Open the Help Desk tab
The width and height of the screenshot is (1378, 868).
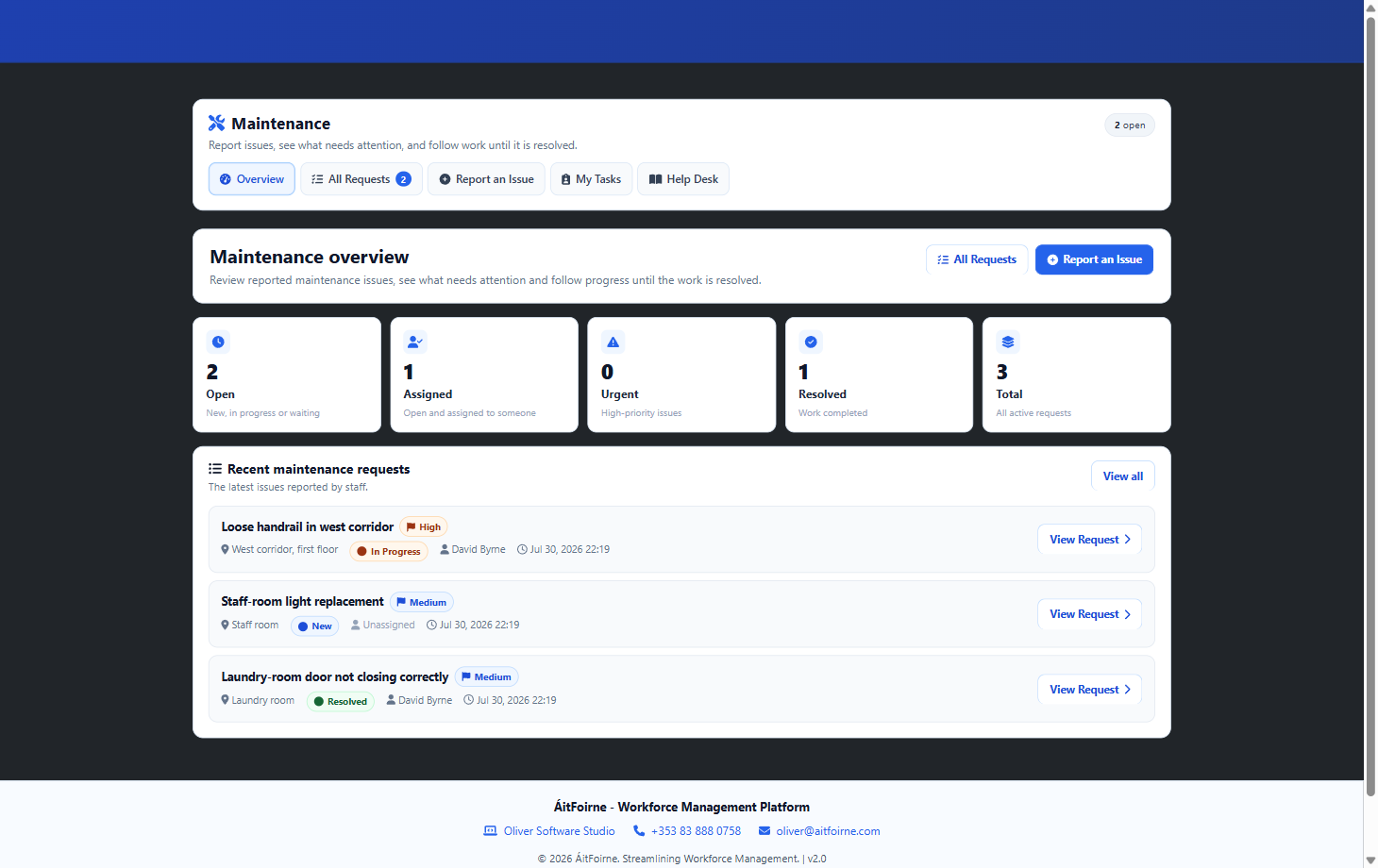tap(683, 179)
